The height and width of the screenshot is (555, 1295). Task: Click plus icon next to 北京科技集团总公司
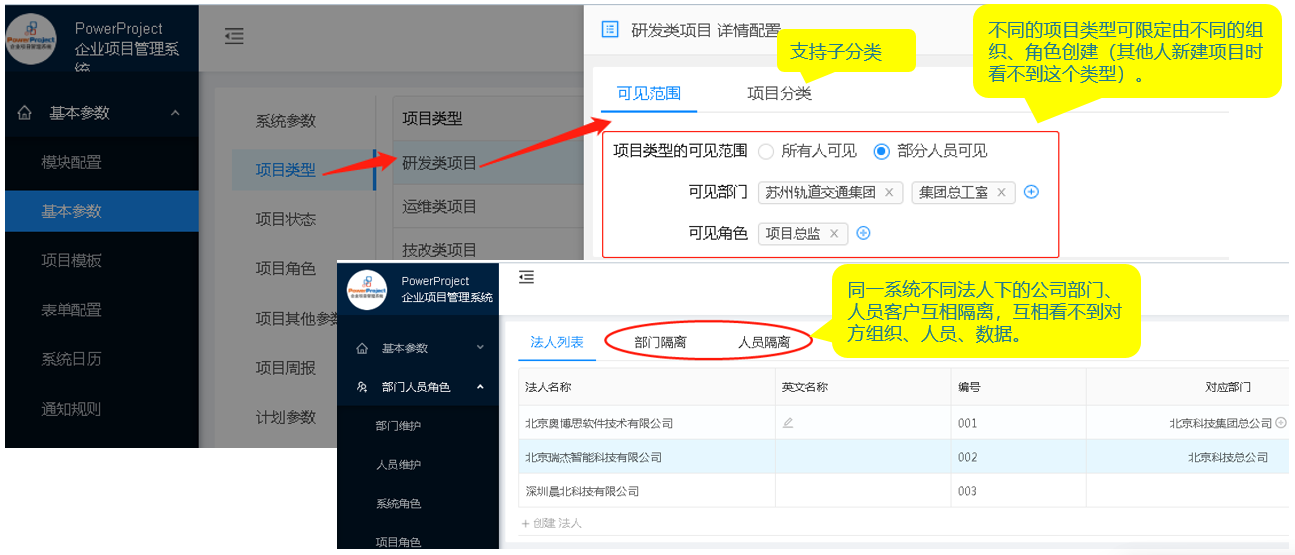click(x=1281, y=423)
